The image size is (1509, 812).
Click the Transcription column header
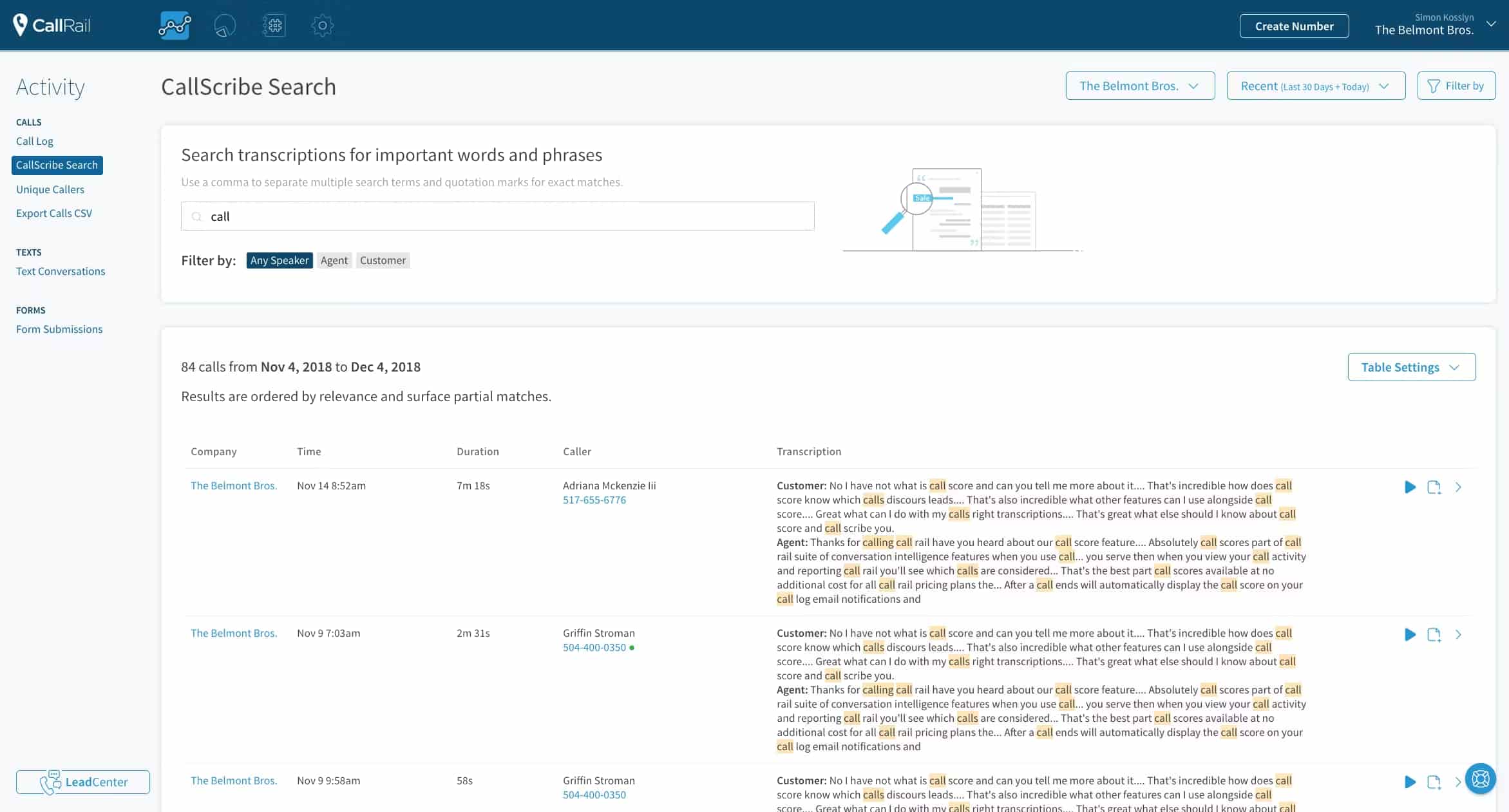coord(809,451)
